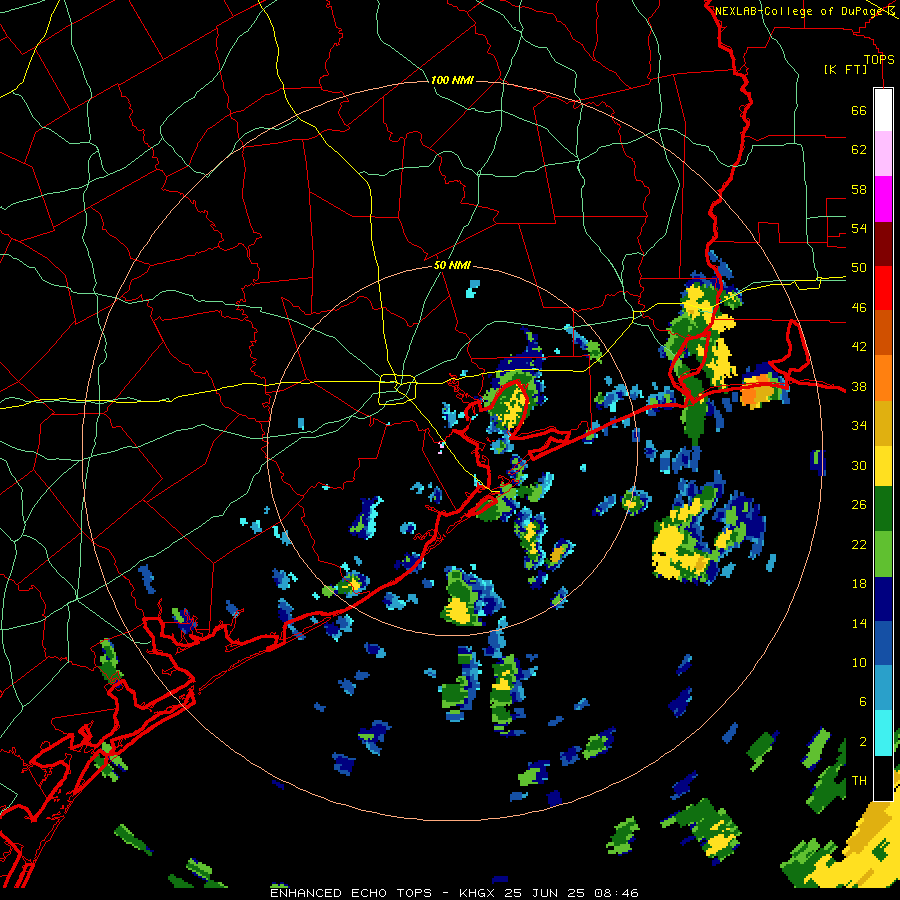Image resolution: width=900 pixels, height=900 pixels.
Task: Select the 26 value on the legend
Action: click(x=859, y=505)
